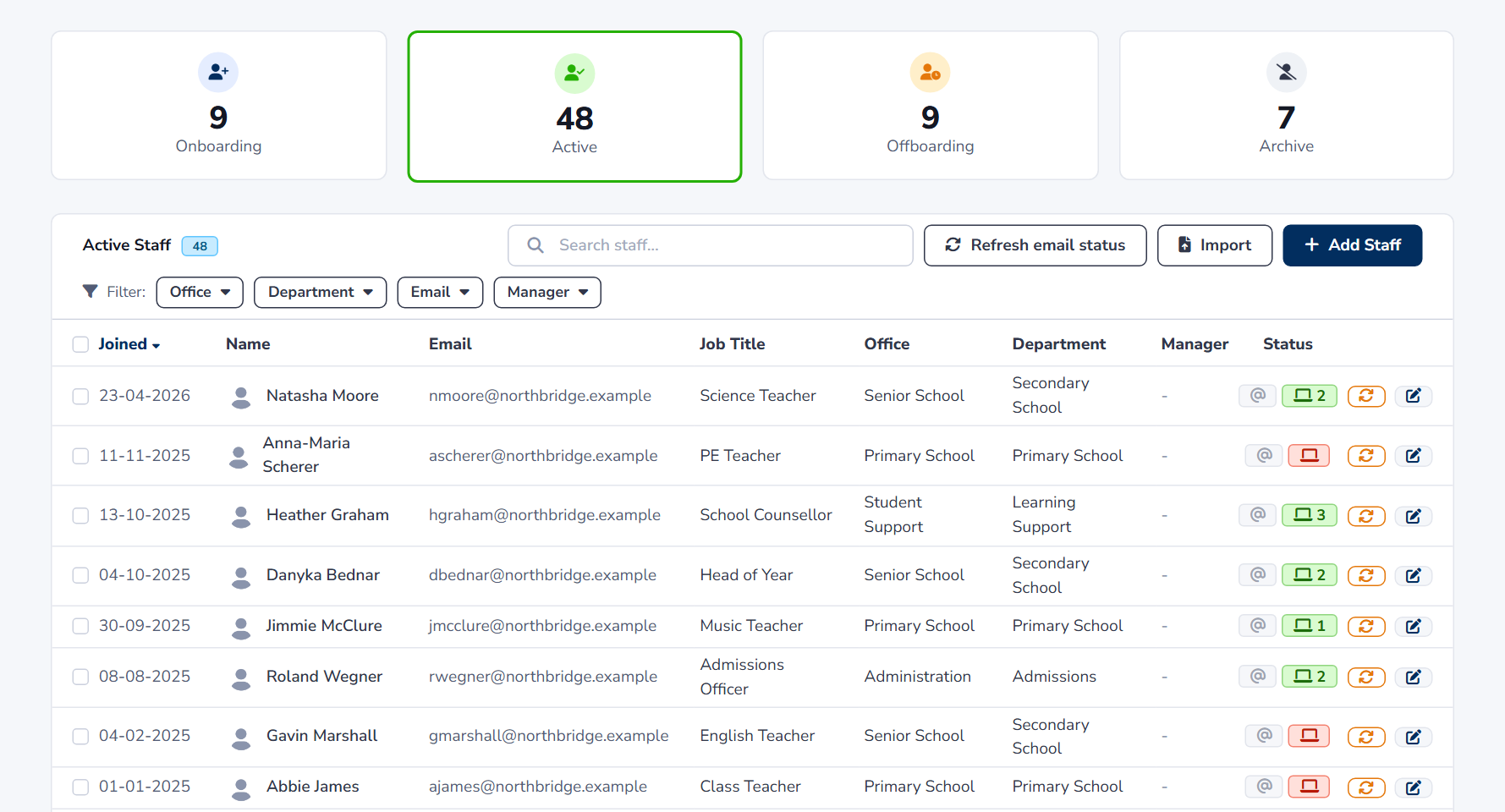Click the email @ icon for Danyka Bednar
The height and width of the screenshot is (812, 1505).
pos(1257,575)
